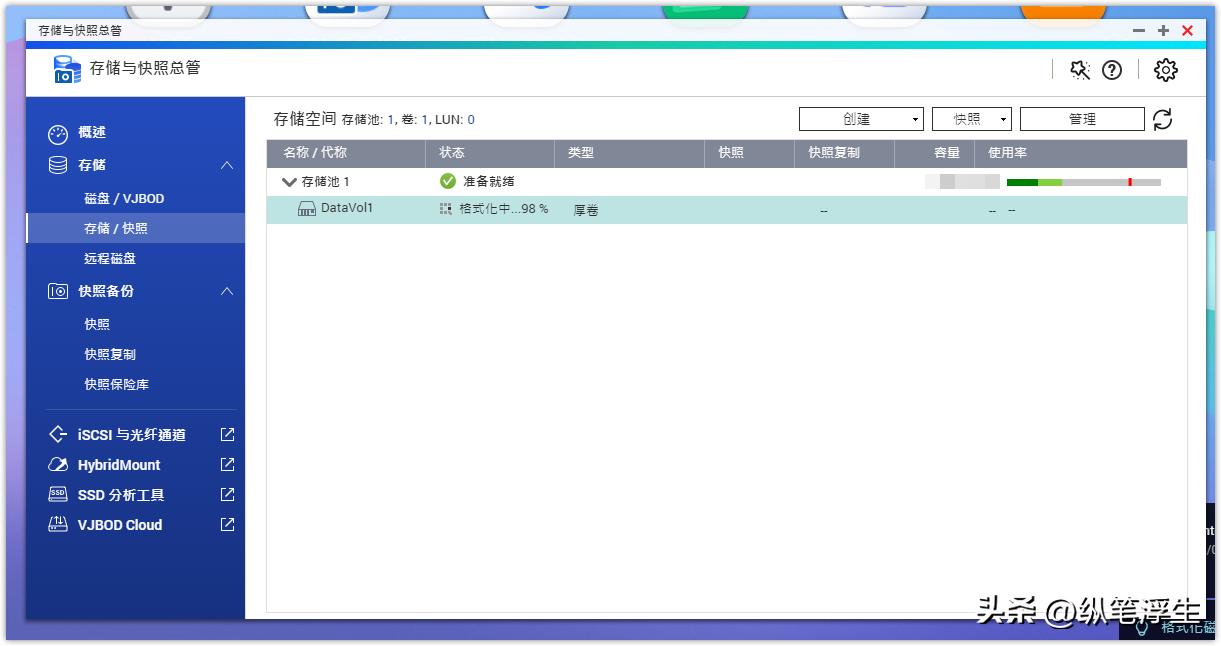Collapse the 存储 sidebar section chevron
This screenshot has height=646, width=1221.
227,165
